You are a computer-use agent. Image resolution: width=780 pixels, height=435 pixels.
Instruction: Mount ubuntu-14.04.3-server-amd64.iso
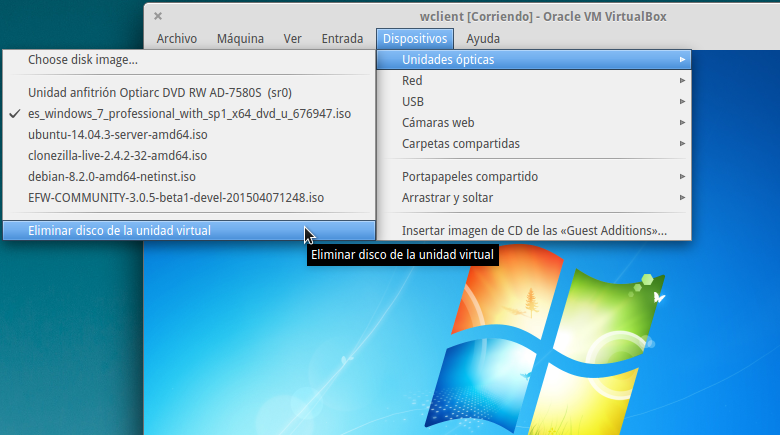pos(189,134)
